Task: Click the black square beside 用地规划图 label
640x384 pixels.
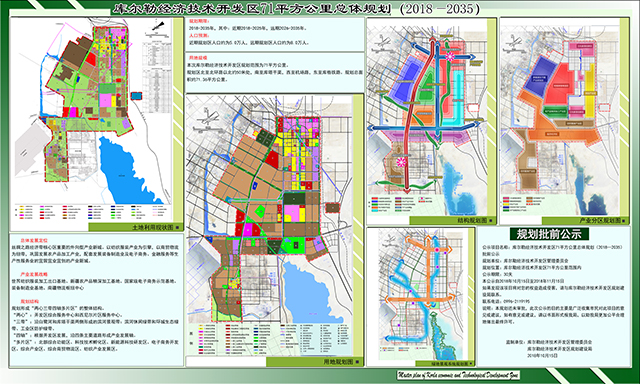Action: (x=357, y=362)
